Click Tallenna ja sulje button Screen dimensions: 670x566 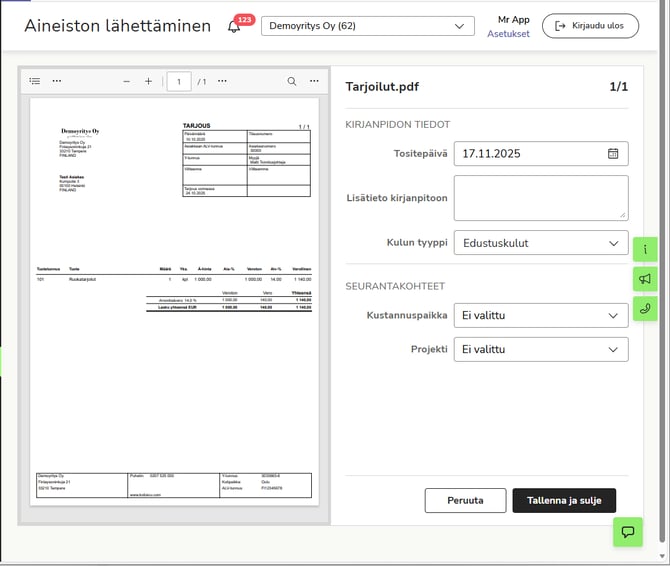point(564,500)
